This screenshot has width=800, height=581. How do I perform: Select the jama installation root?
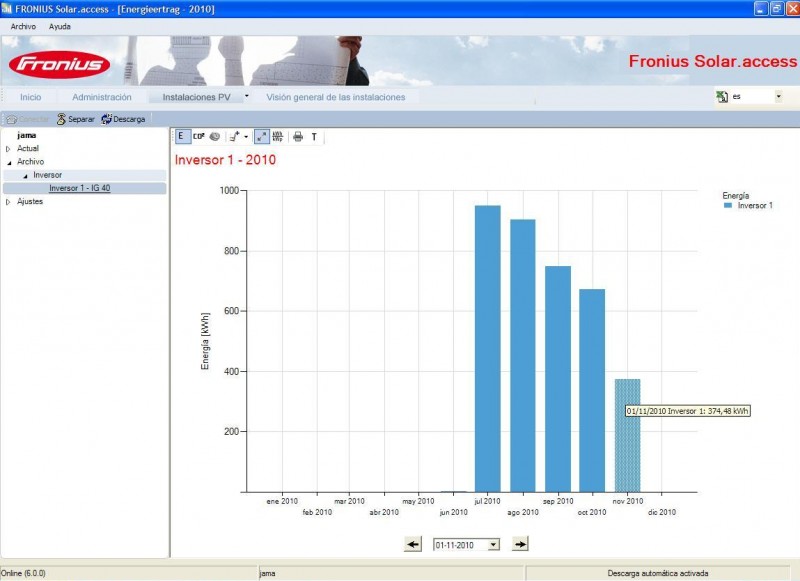pyautogui.click(x=27, y=135)
